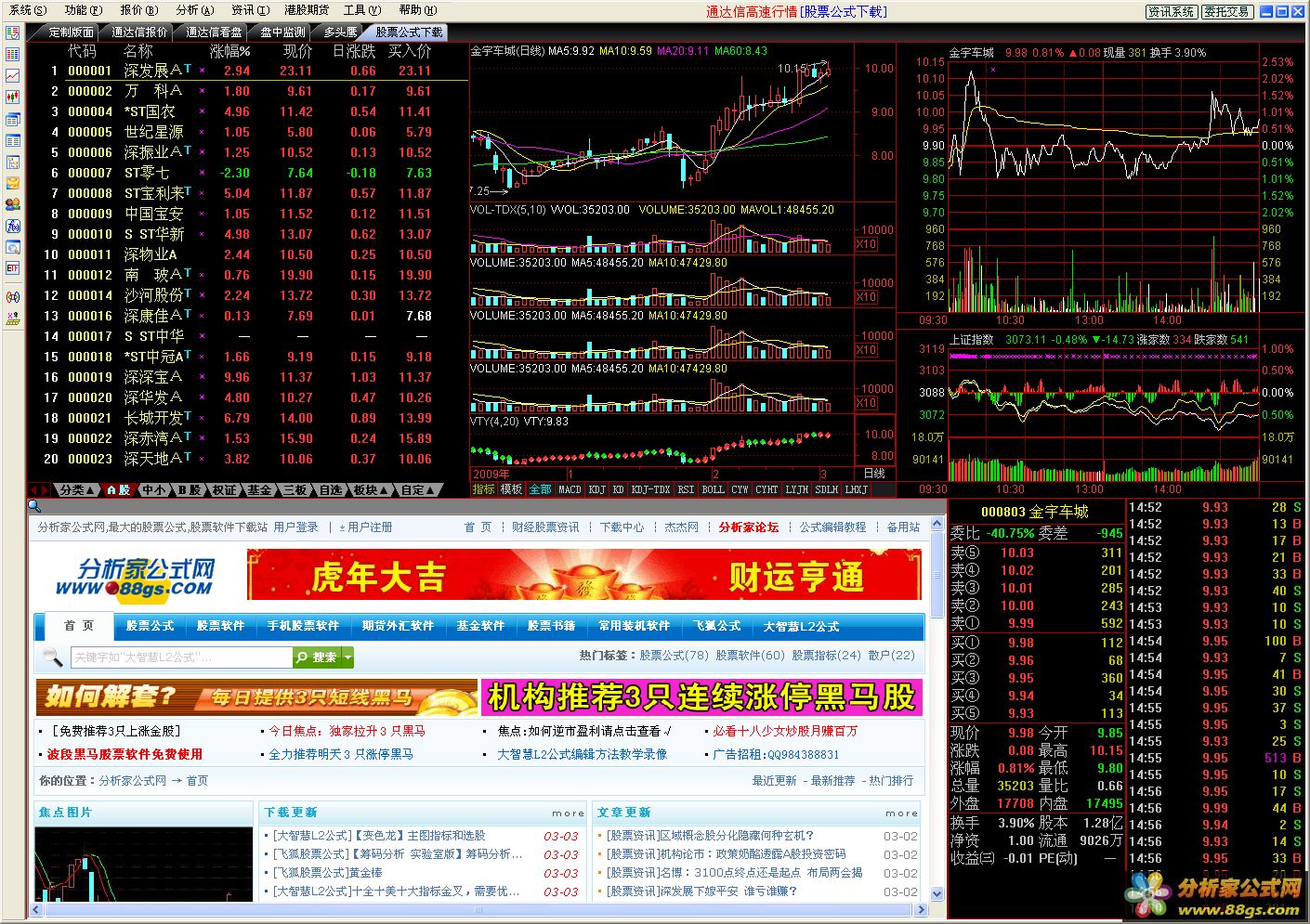The width and height of the screenshot is (1310, 924).
Task: Expand the 板块▲ bottom tab menu
Action: click(x=370, y=489)
